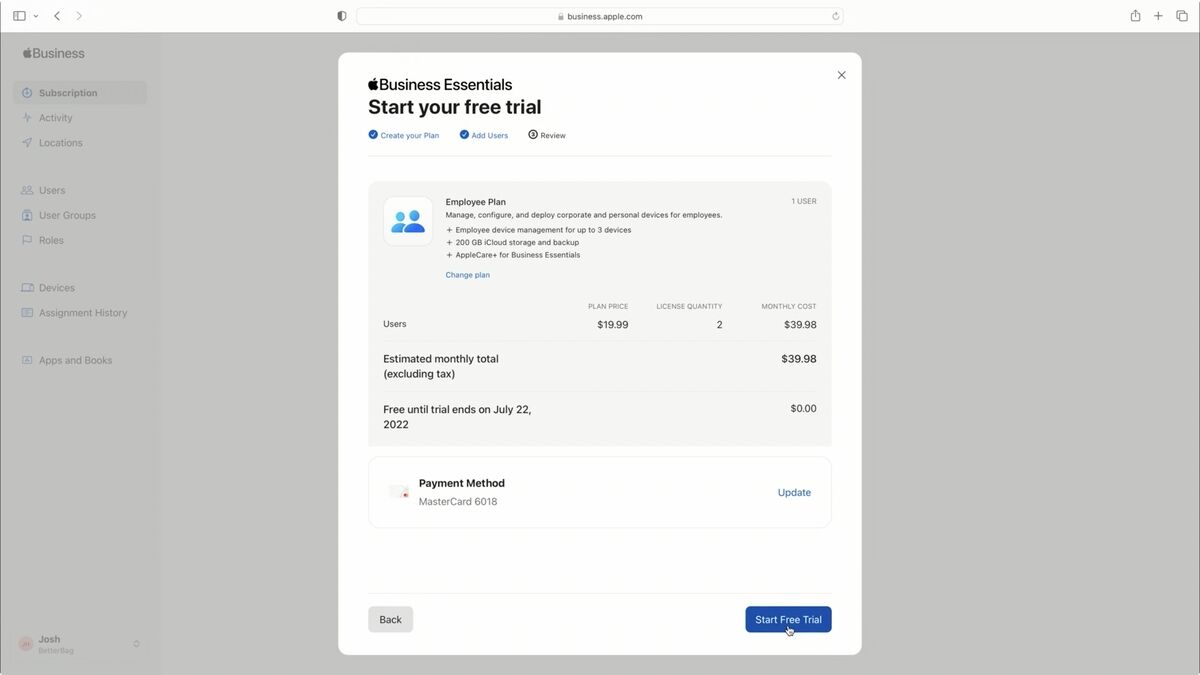Click the Change plan link
The height and width of the screenshot is (675, 1200).
[x=468, y=275]
